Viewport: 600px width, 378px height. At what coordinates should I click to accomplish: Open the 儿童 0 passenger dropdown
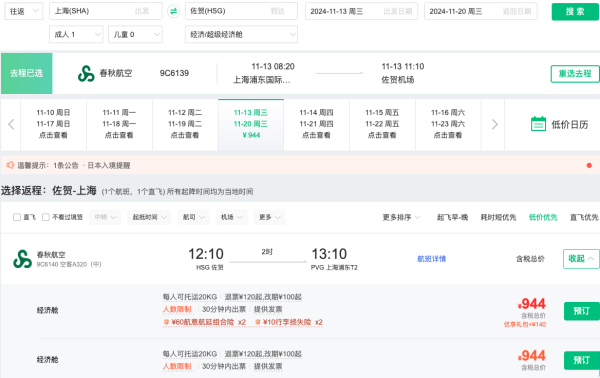click(x=135, y=34)
